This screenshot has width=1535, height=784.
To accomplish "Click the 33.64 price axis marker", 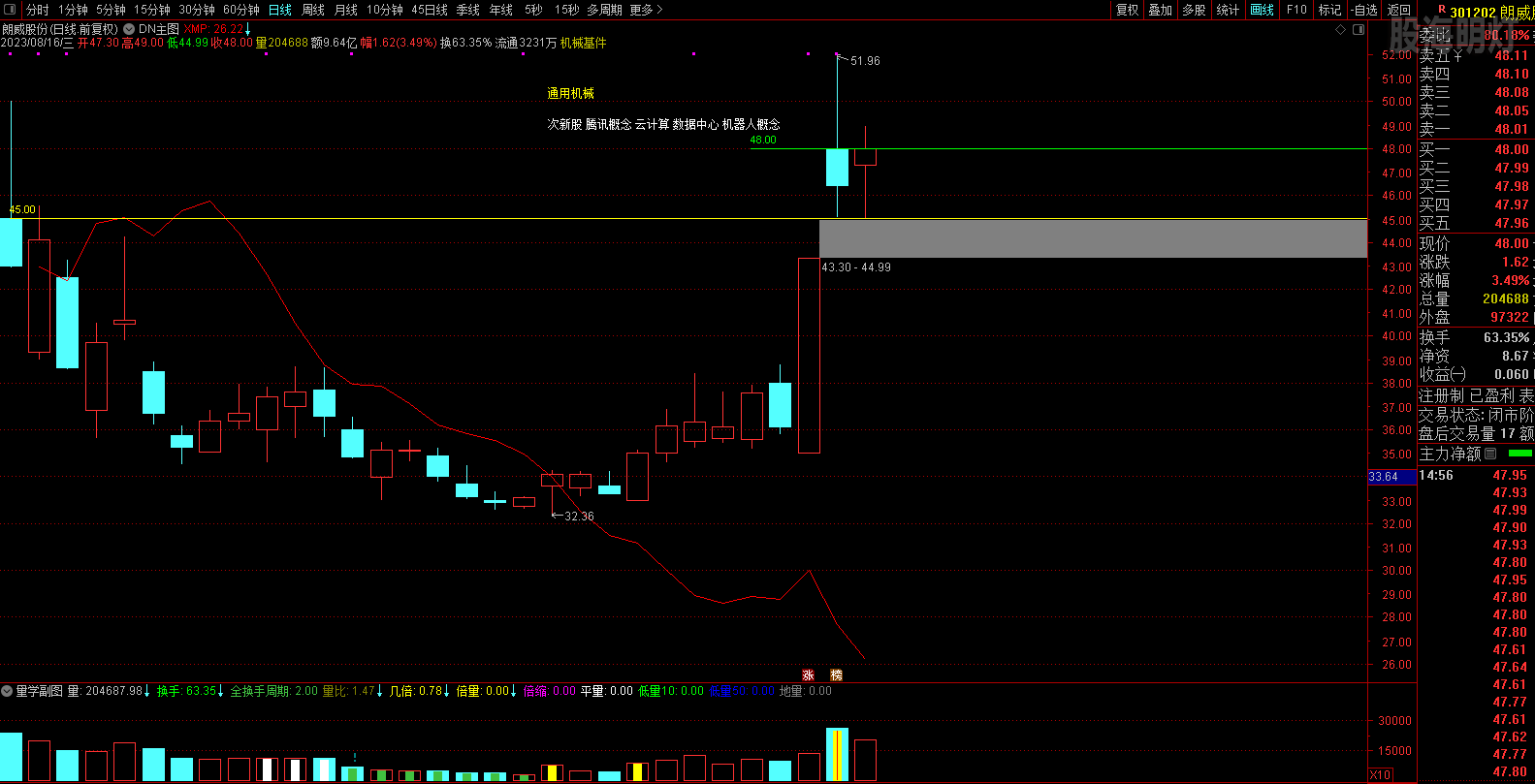I will [1391, 477].
